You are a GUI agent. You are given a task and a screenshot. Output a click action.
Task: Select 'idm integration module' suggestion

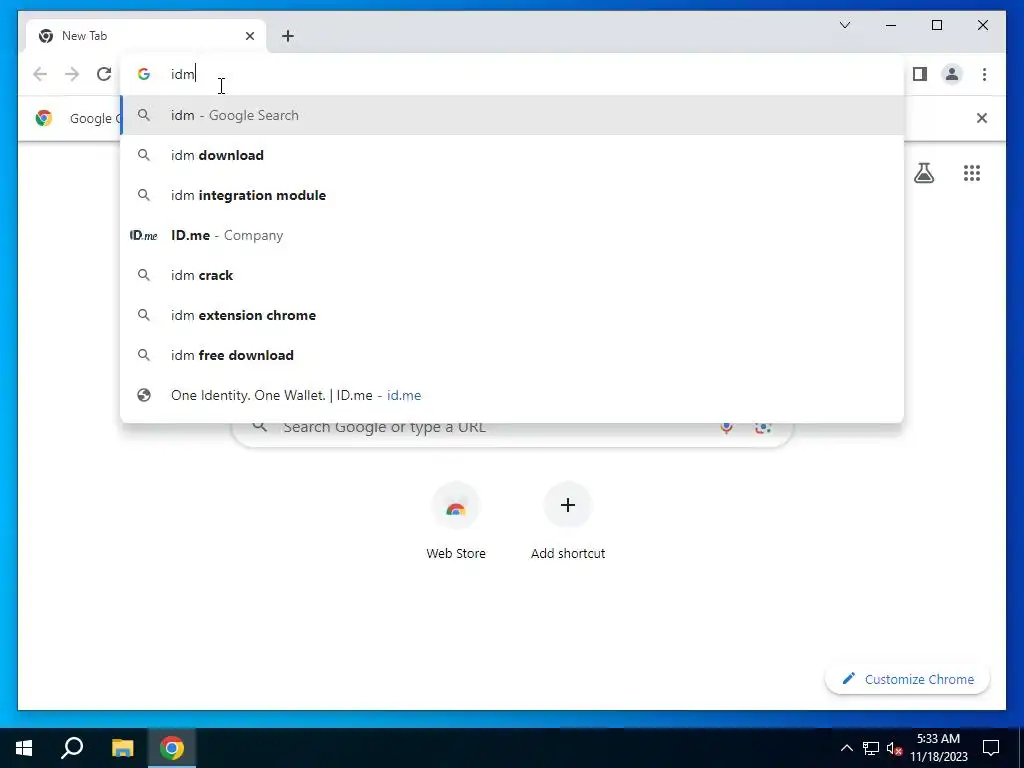point(513,195)
